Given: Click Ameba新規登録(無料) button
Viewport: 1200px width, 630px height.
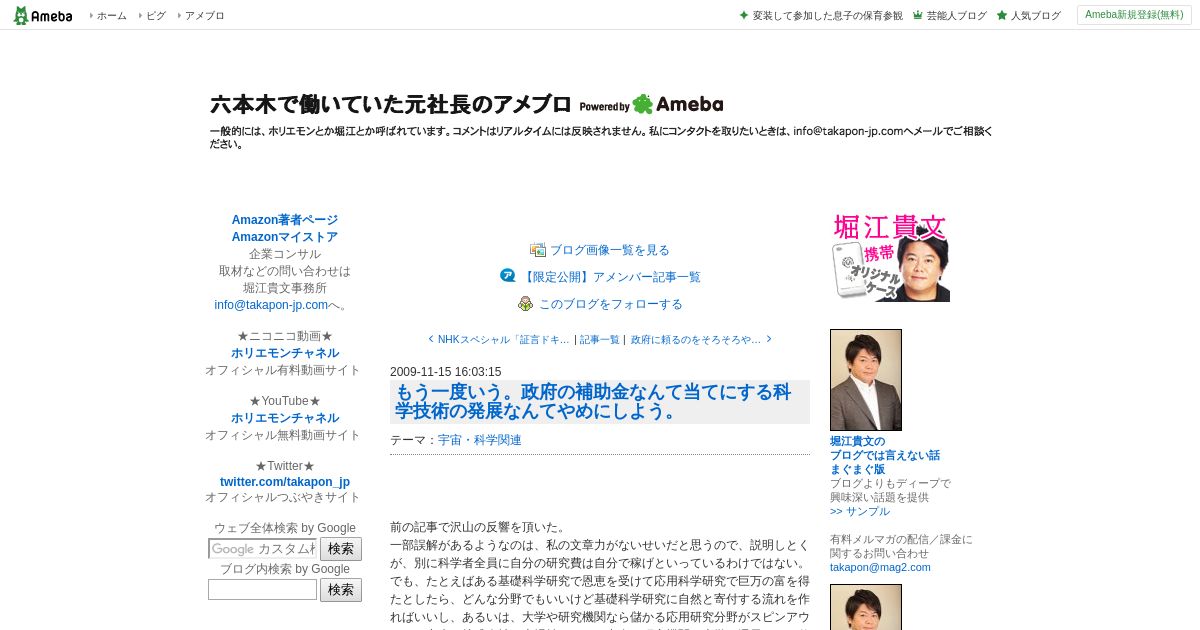Looking at the screenshot, I should (x=1134, y=15).
